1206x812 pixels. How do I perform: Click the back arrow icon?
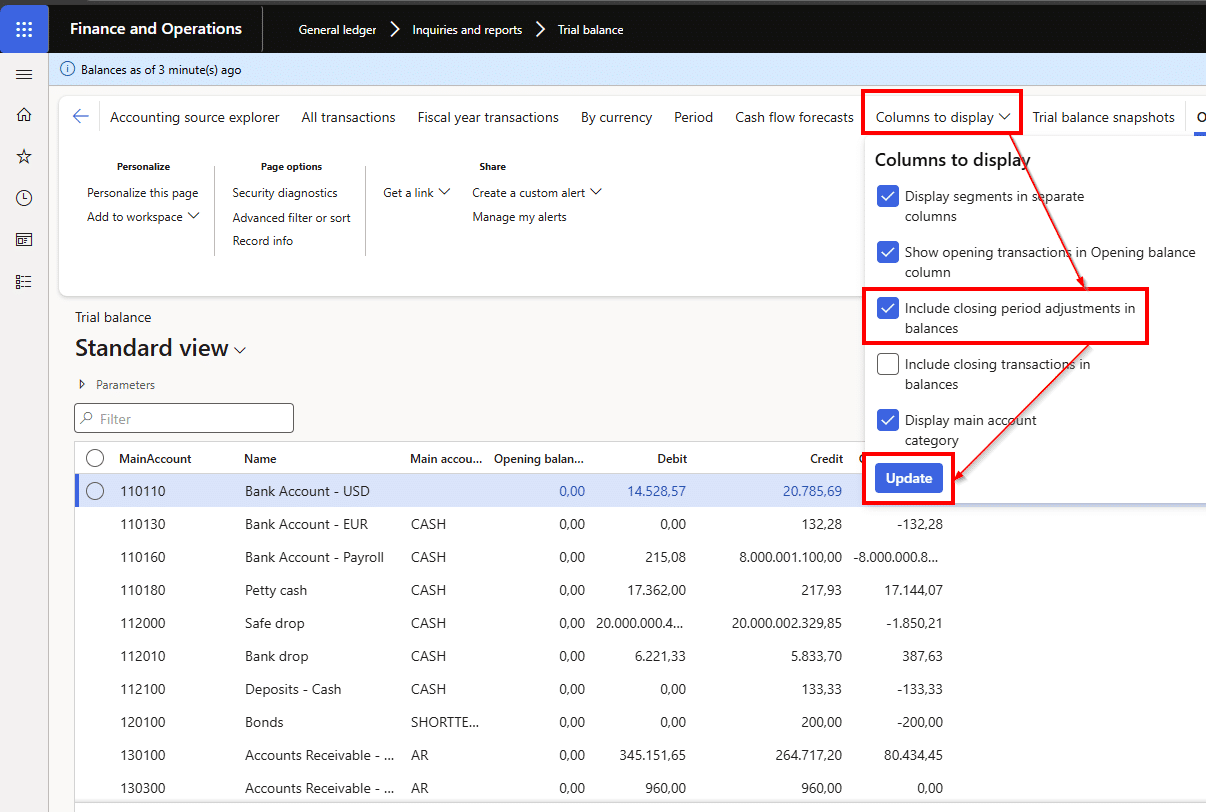tap(81, 116)
